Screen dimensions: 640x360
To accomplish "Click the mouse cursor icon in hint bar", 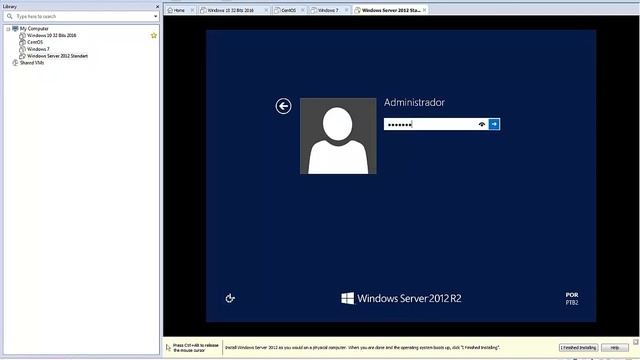I will point(168,348).
